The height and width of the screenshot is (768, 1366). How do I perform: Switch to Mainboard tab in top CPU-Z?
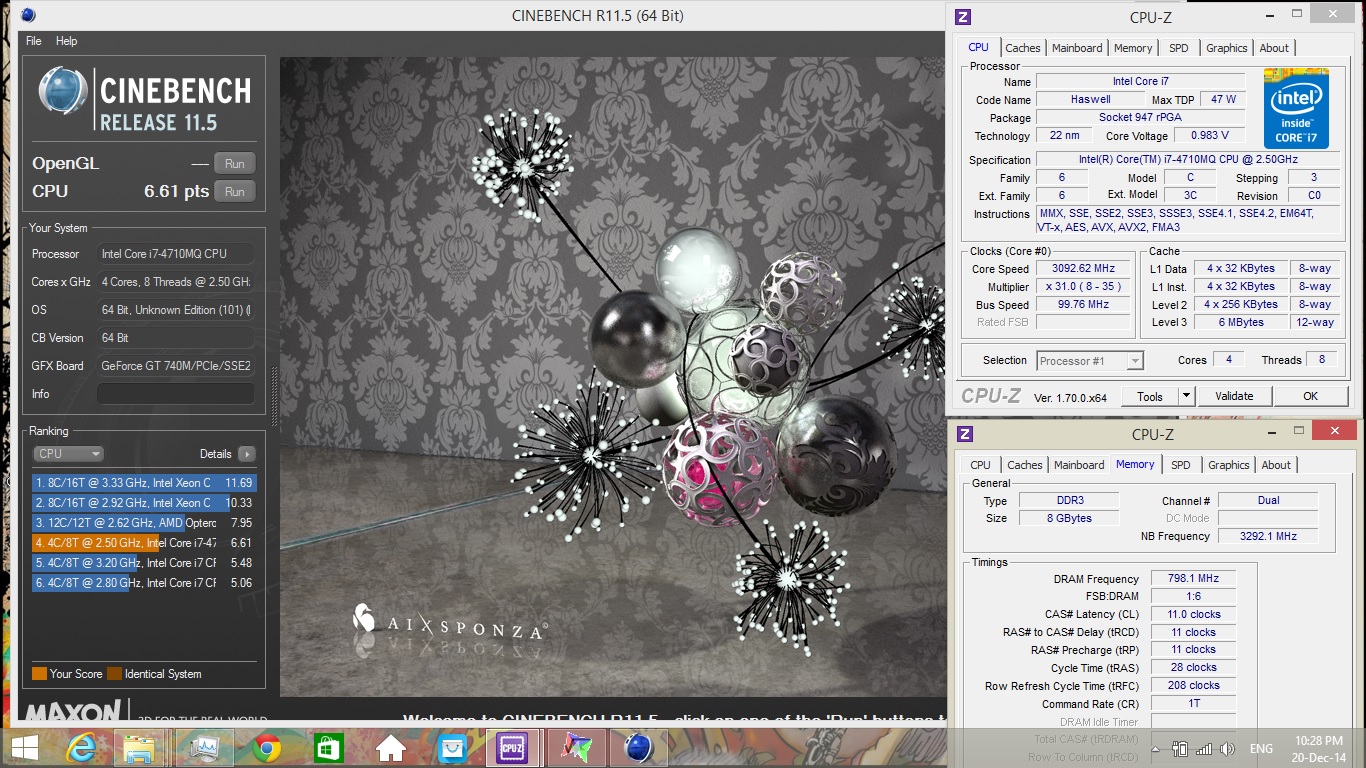click(x=1077, y=48)
